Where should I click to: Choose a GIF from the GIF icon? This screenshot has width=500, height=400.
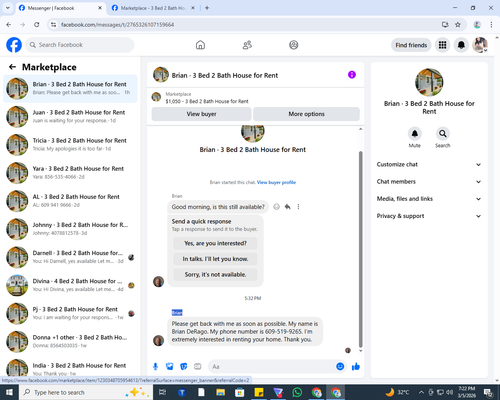[x=198, y=367]
